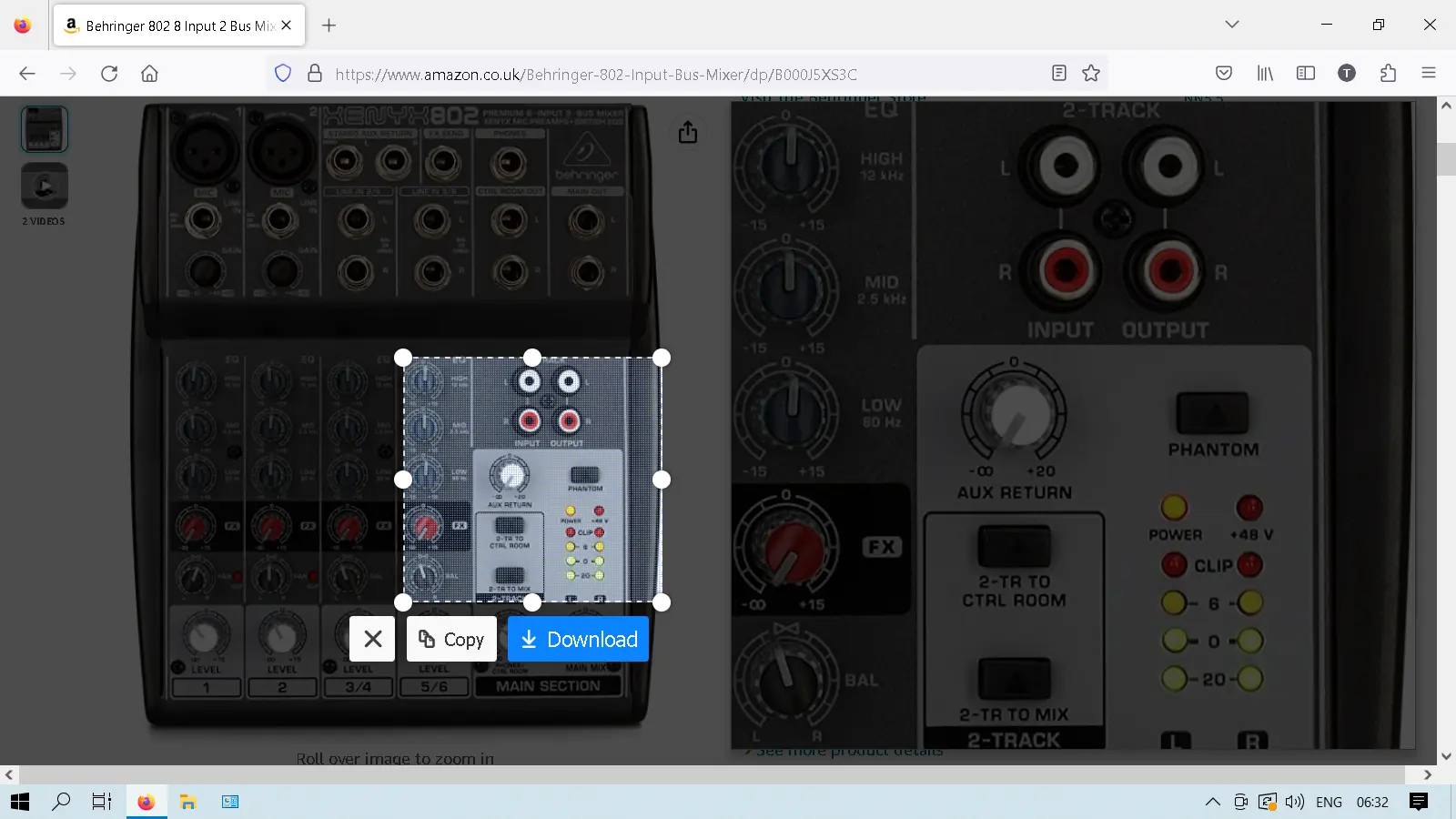Open the Firefox Library icon
This screenshot has width=1456, height=819.
(1265, 74)
